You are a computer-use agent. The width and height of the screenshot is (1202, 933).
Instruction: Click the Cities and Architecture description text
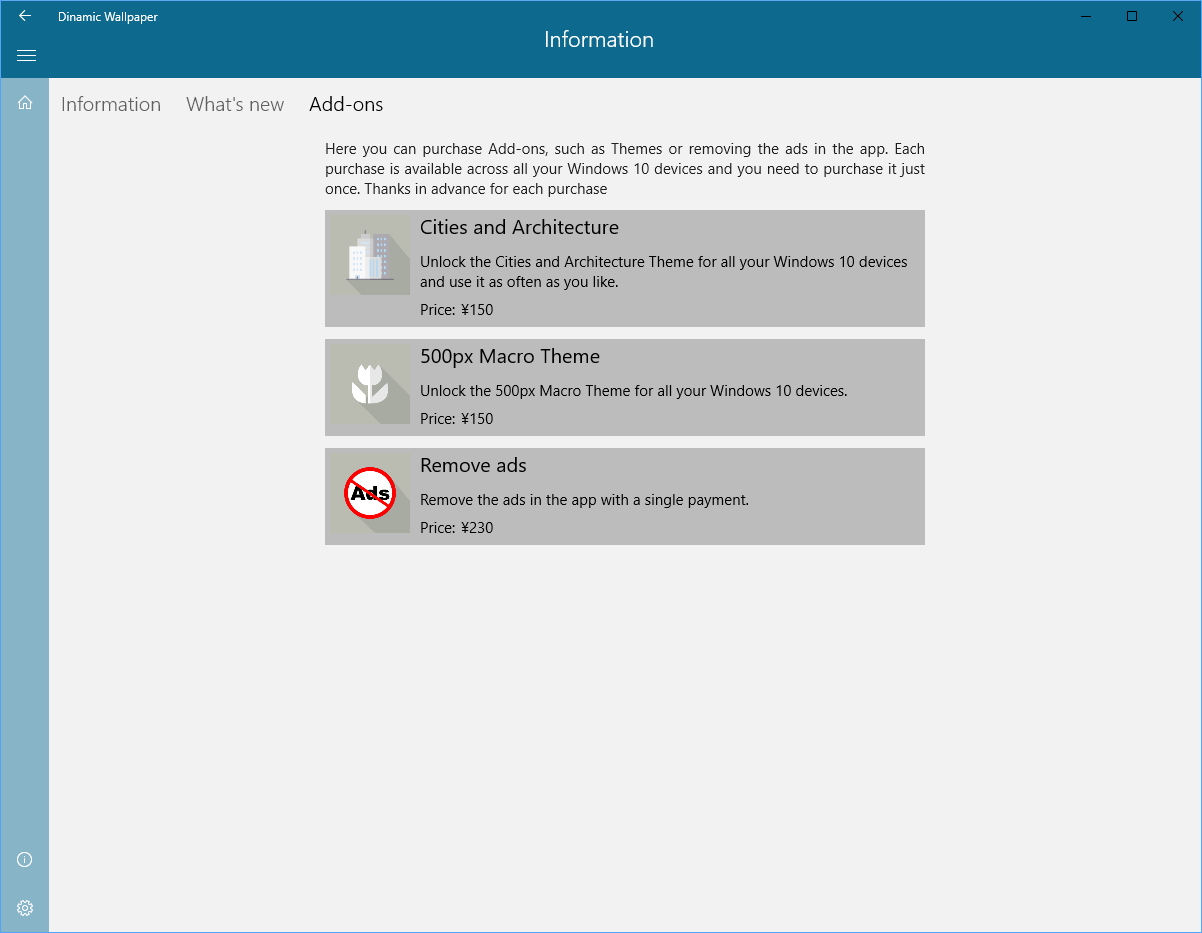coord(664,272)
